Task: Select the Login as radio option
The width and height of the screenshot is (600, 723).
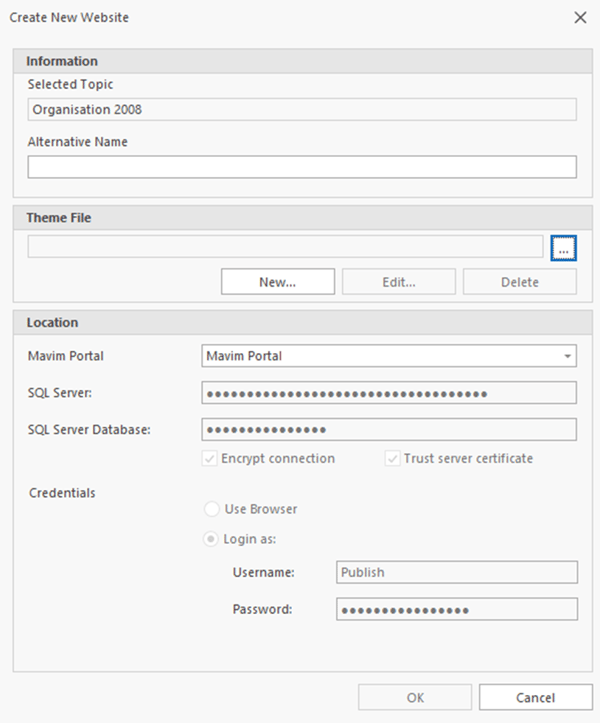Action: point(212,539)
